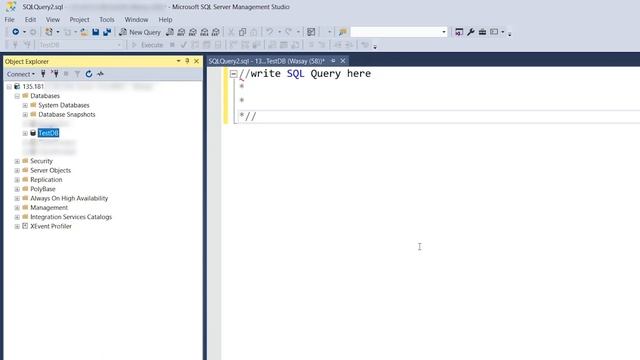Click the New Project icon in the toolbar
Image resolution: width=640 pixels, height=360 pixels.
(x=49, y=32)
